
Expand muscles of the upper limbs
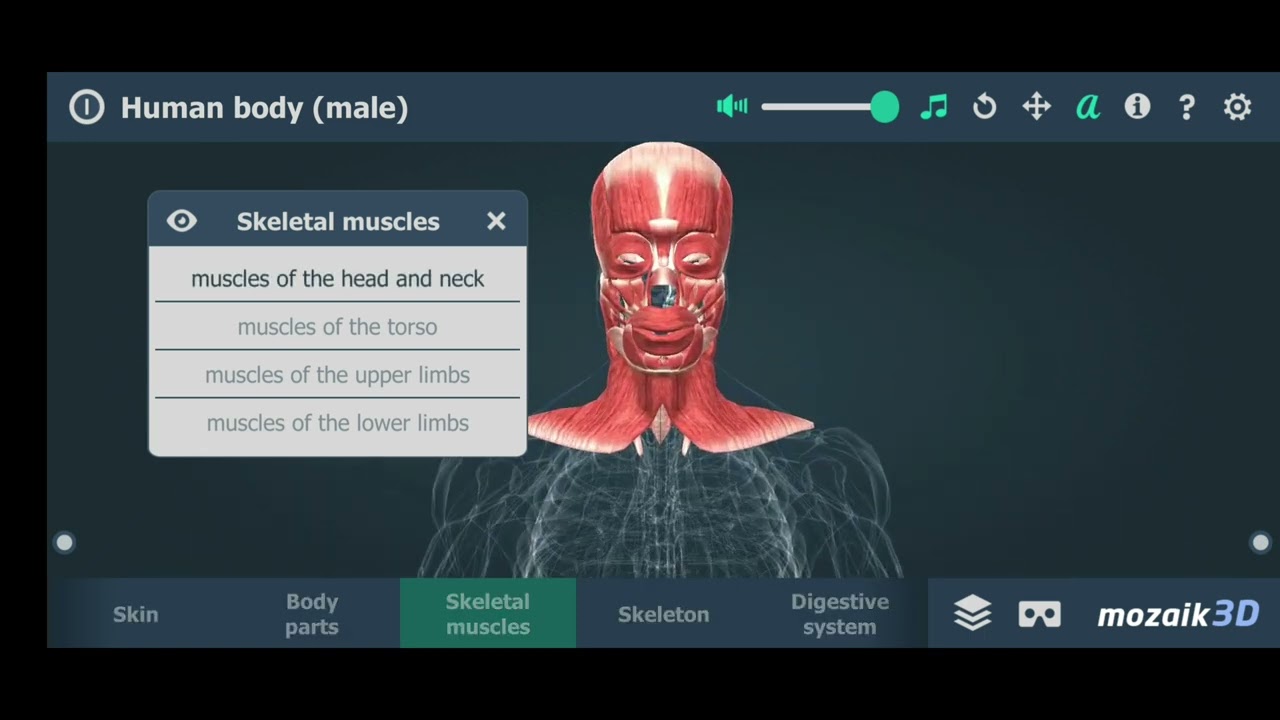(338, 375)
